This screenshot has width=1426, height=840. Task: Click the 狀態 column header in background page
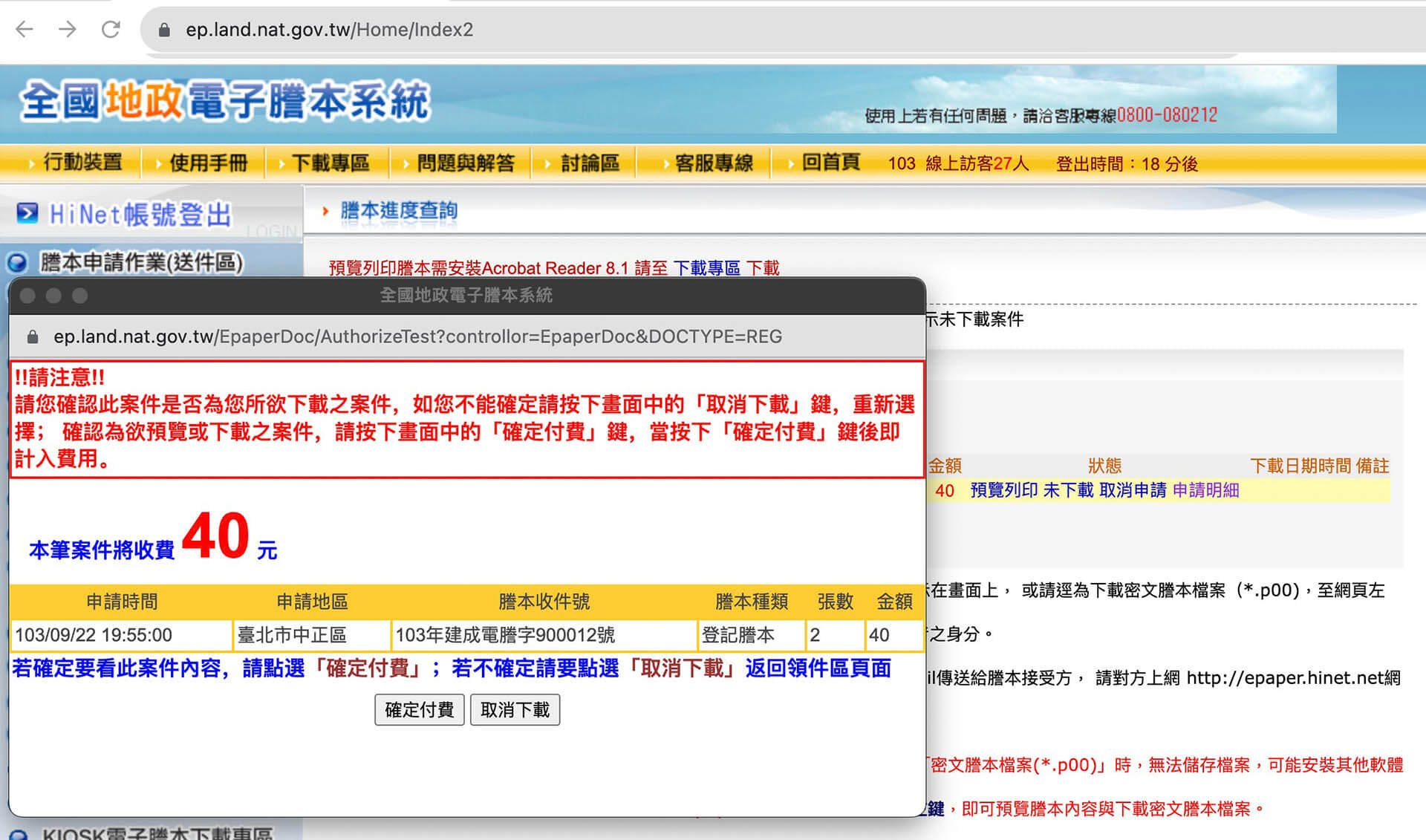coord(1104,466)
